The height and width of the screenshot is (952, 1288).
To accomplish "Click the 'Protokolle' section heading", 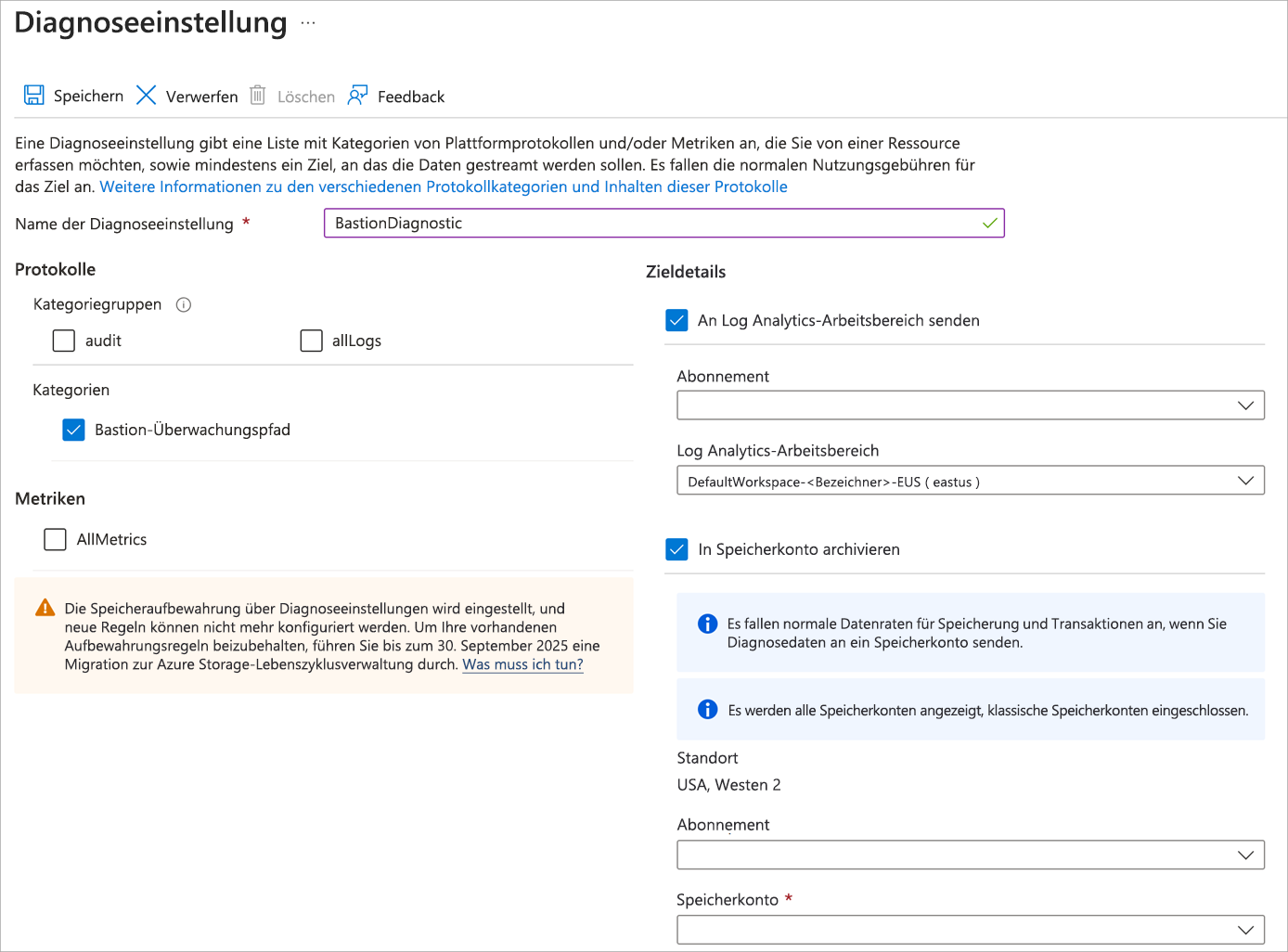I will pos(56,269).
